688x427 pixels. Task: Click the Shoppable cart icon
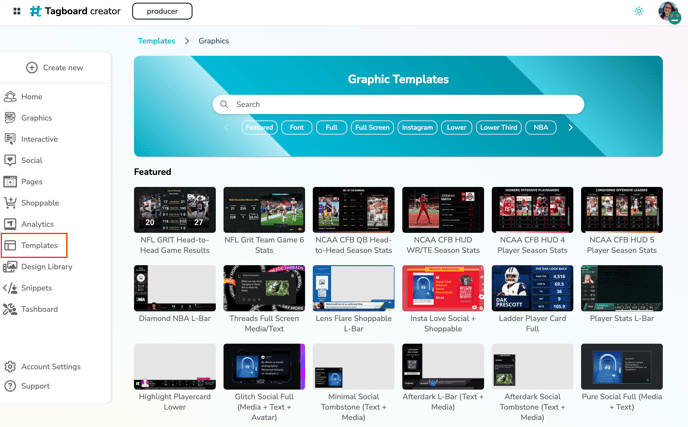tap(10, 203)
